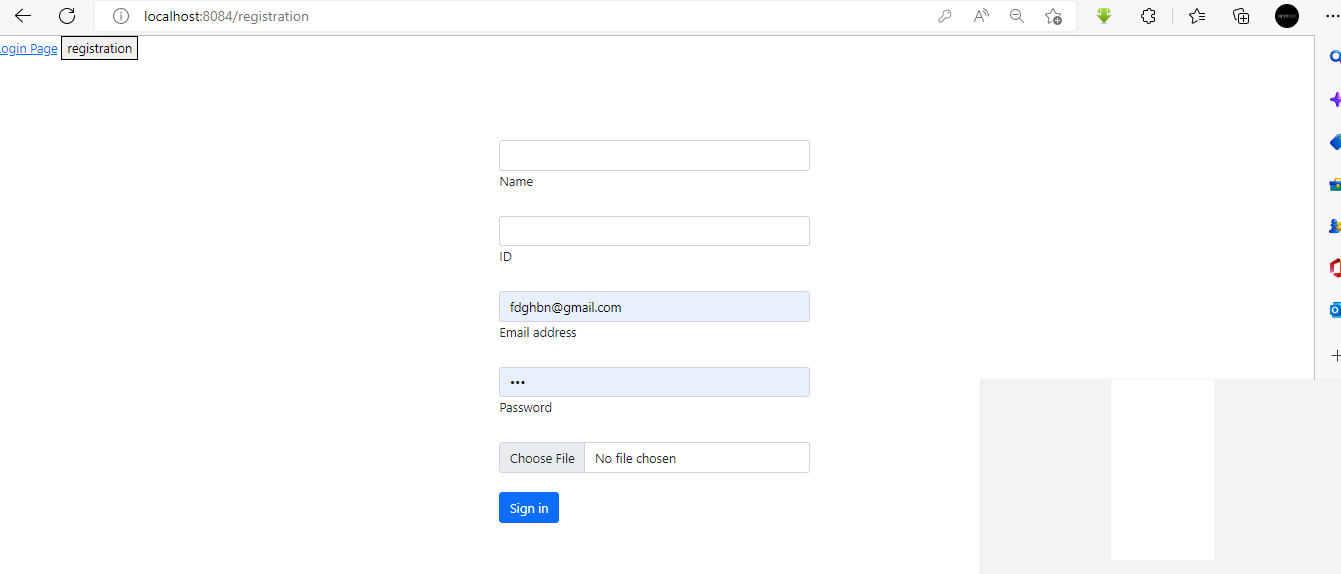This screenshot has height=574, width=1341.
Task: Click the Choose File button
Action: coord(542,458)
